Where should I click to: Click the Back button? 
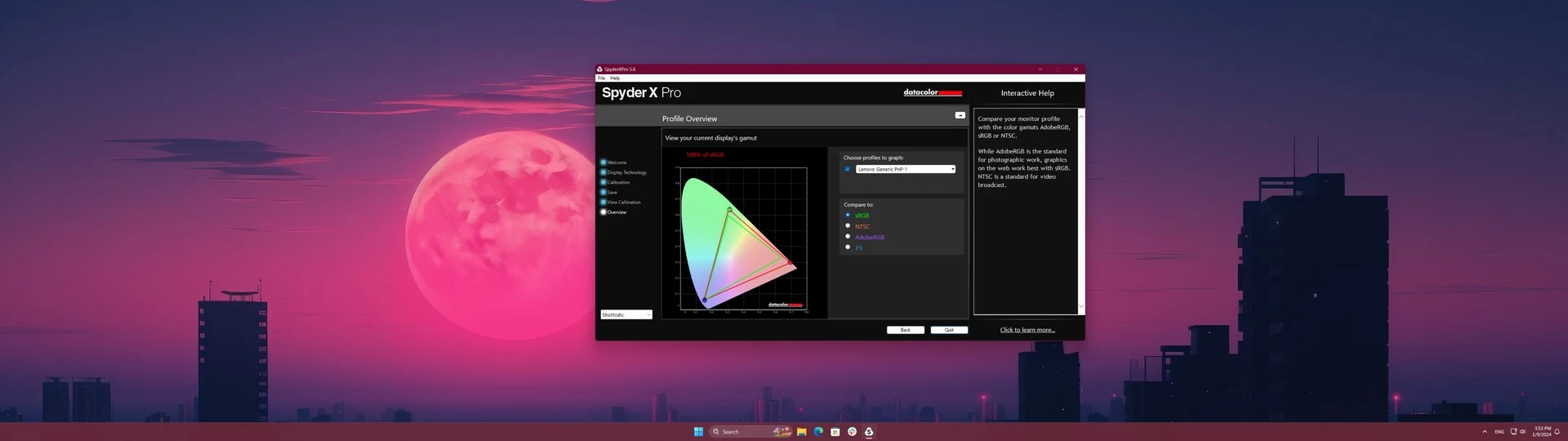(x=906, y=330)
